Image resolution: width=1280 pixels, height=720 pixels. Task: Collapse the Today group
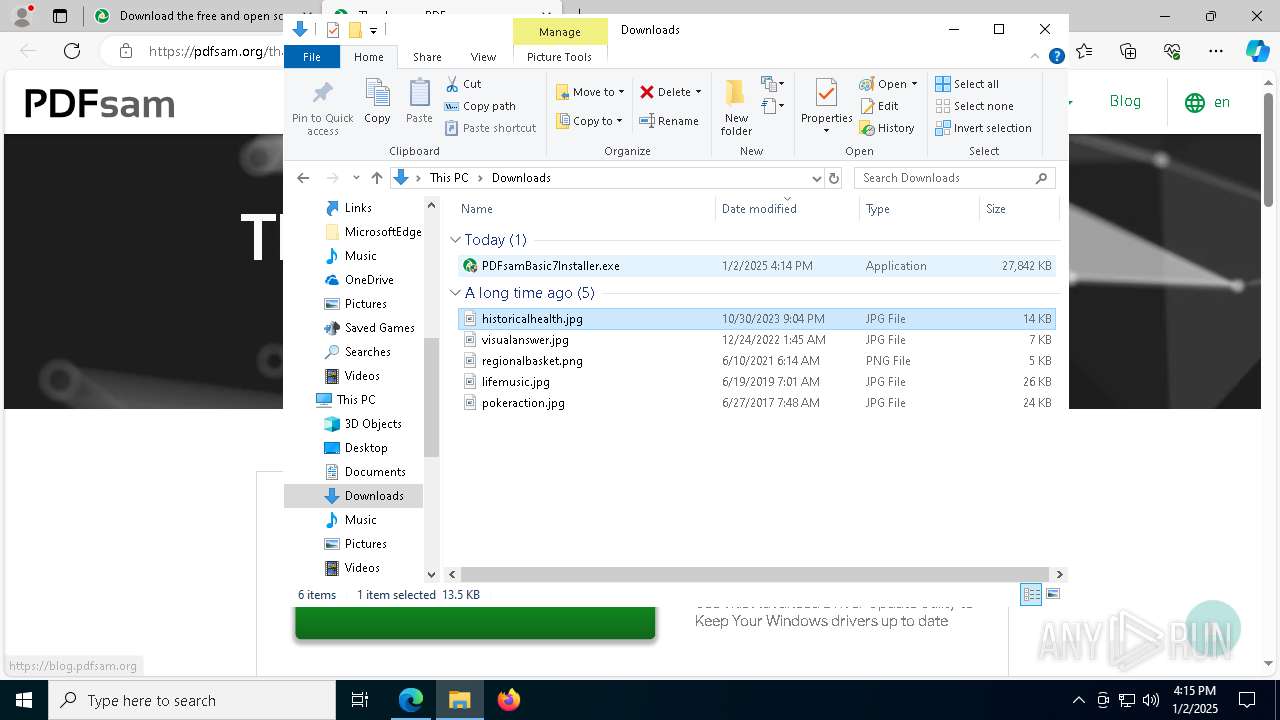(456, 240)
